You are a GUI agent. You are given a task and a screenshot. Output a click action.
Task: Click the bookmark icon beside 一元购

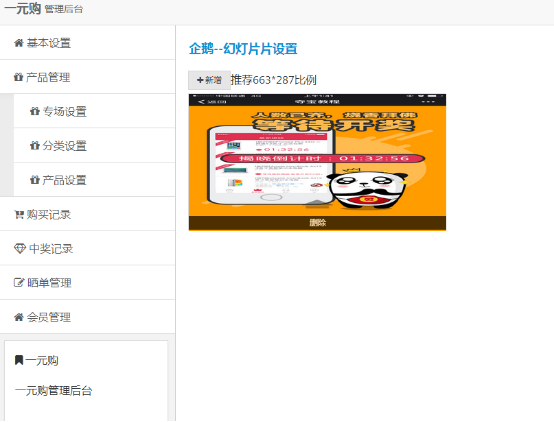tap(19, 360)
